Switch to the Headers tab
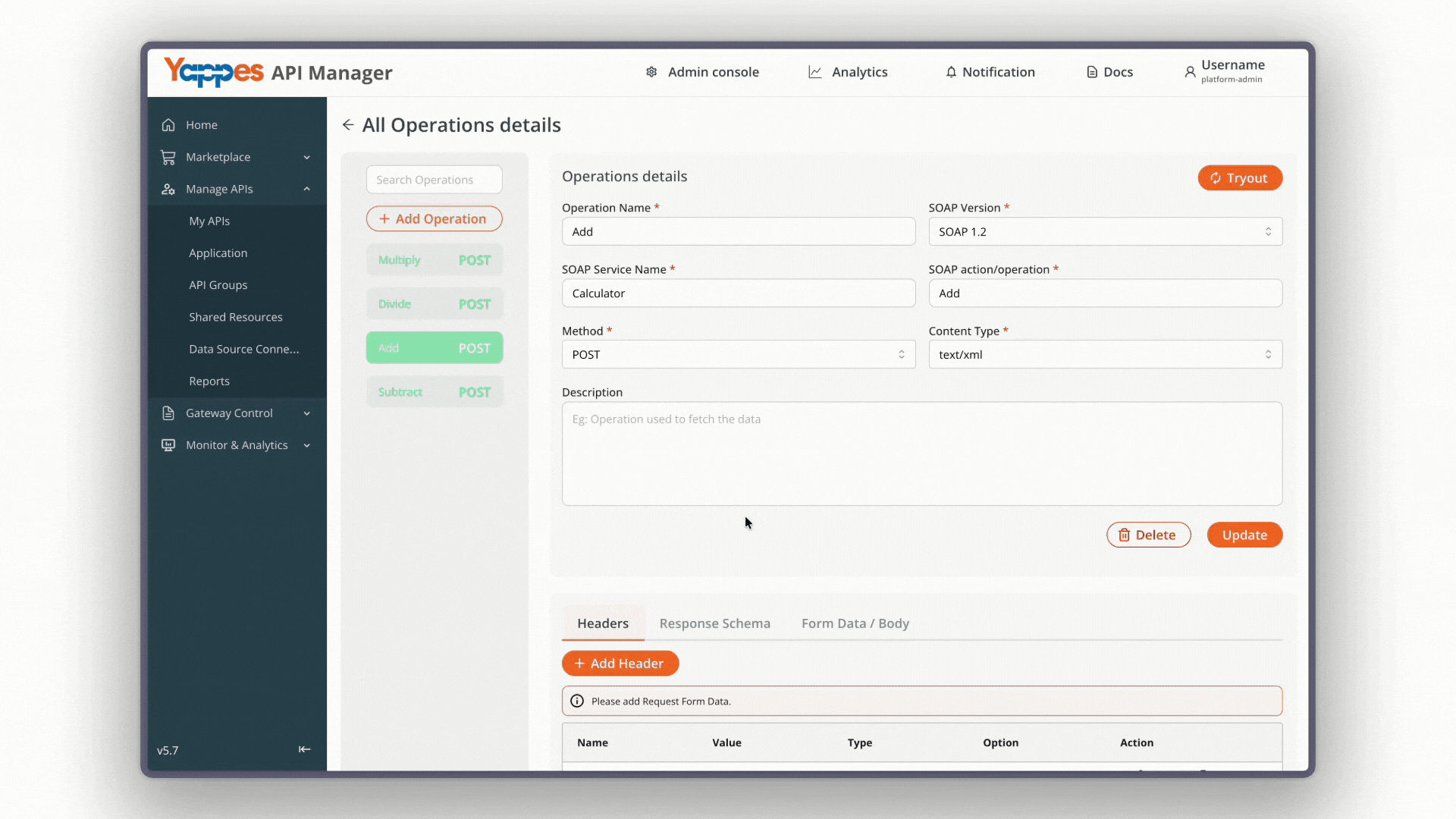 click(x=603, y=623)
